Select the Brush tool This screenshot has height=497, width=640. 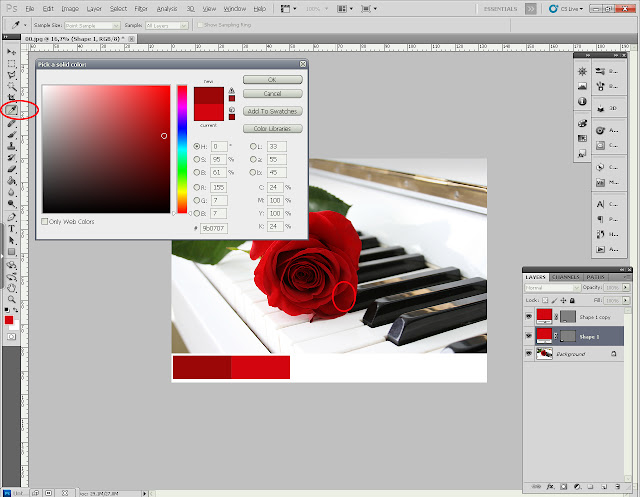point(11,134)
